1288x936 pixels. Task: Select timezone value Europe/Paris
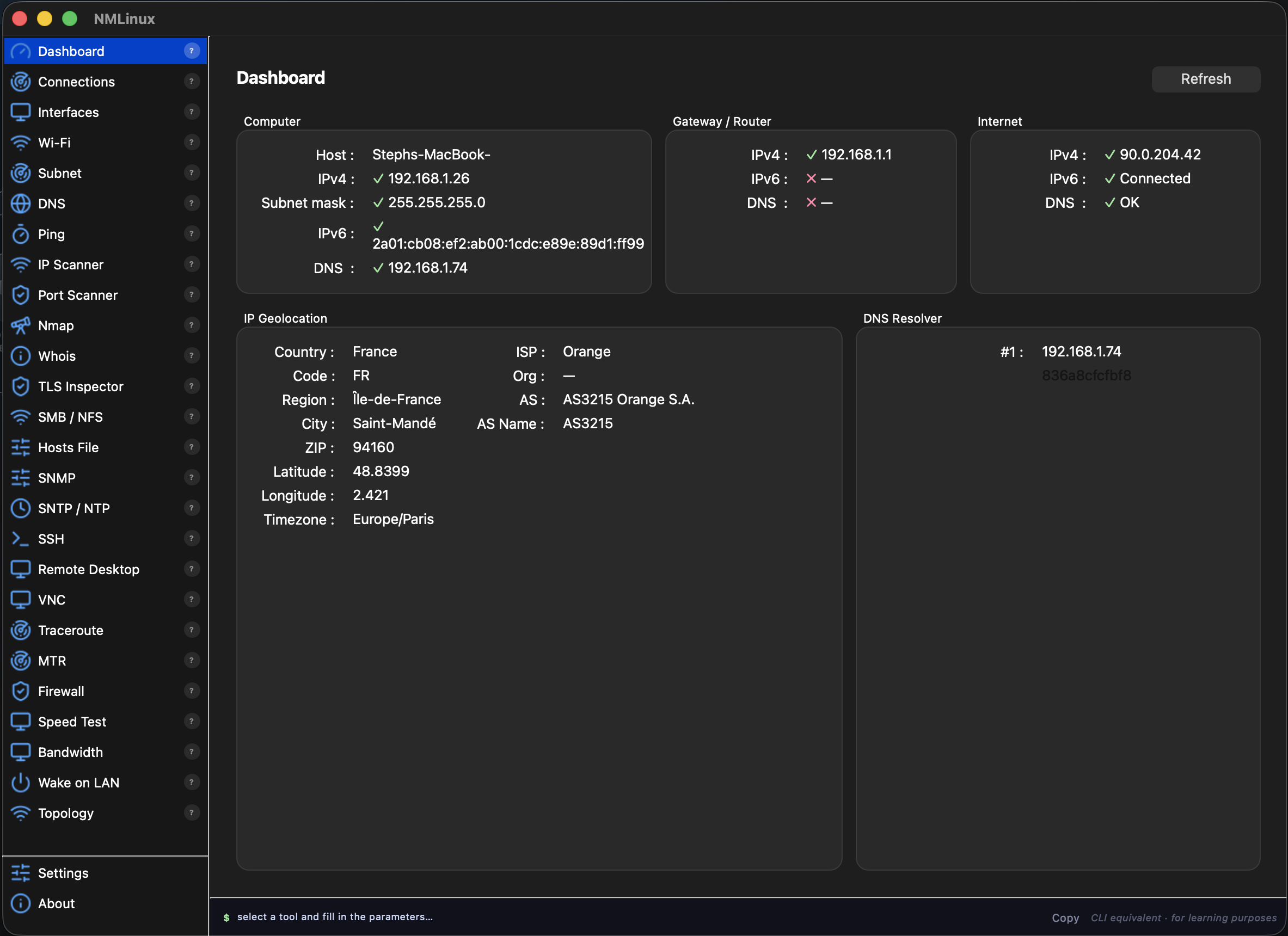(x=393, y=520)
